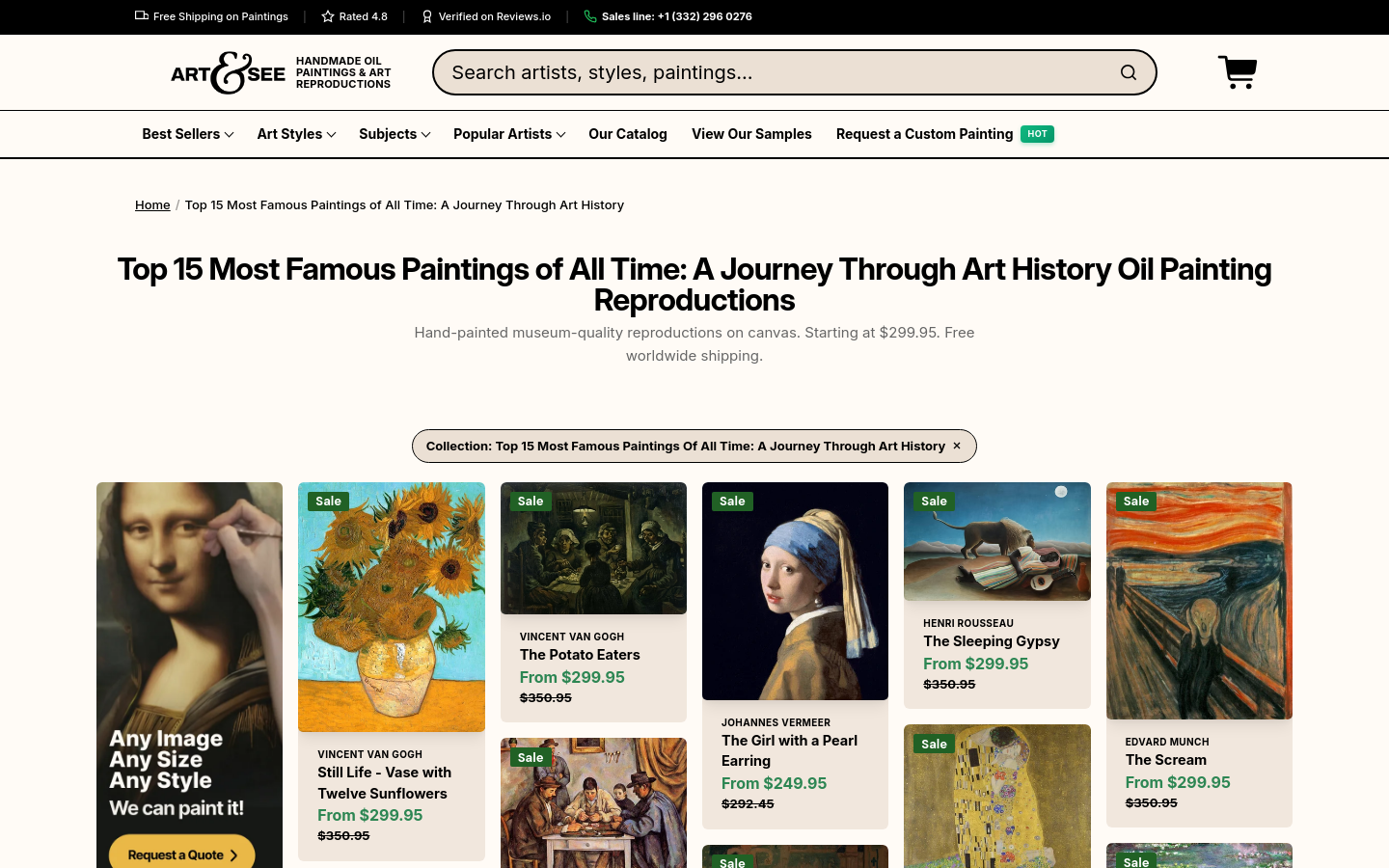Click the green phone icon
Screen dimensions: 1389x868
590,16
